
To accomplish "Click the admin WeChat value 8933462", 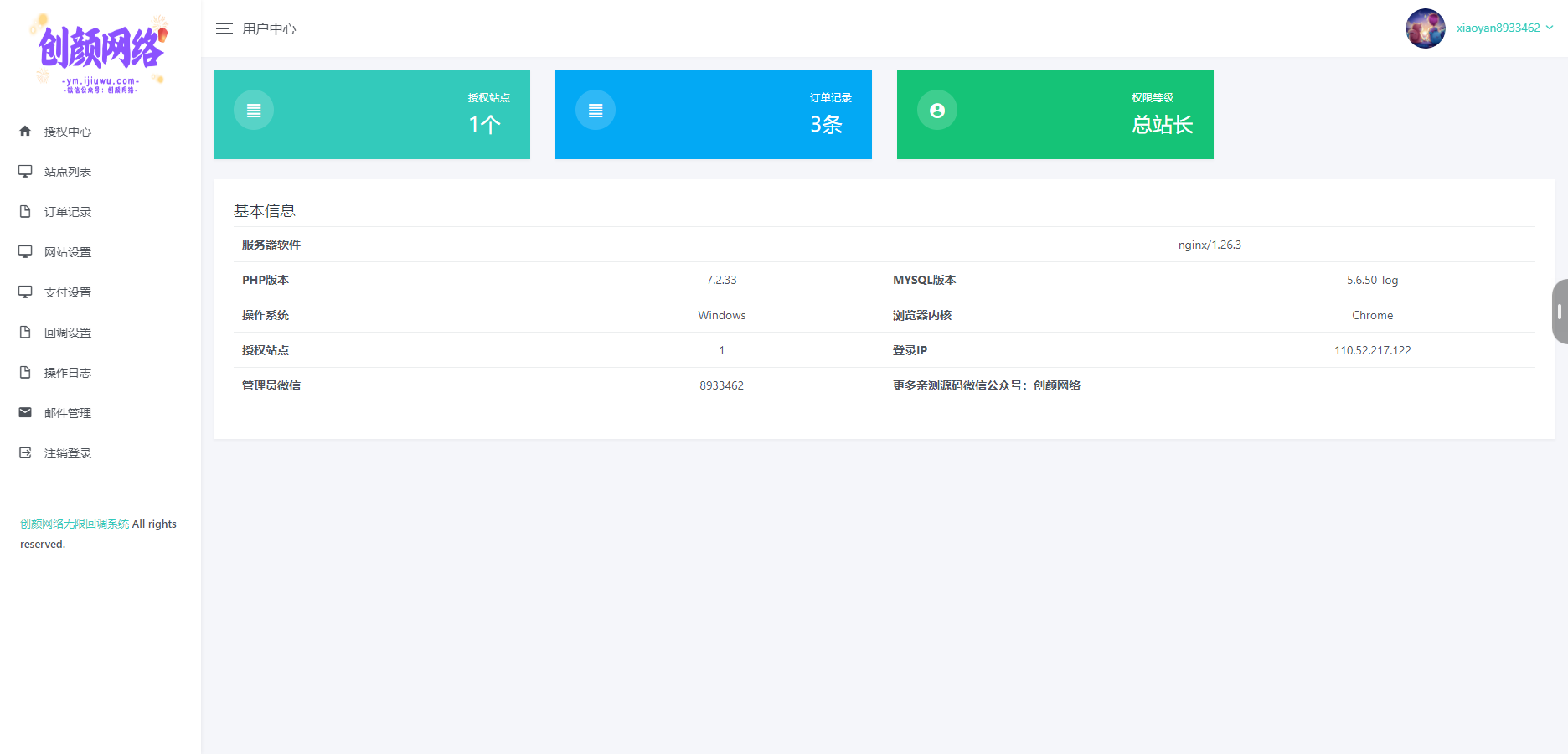I will point(721,385).
